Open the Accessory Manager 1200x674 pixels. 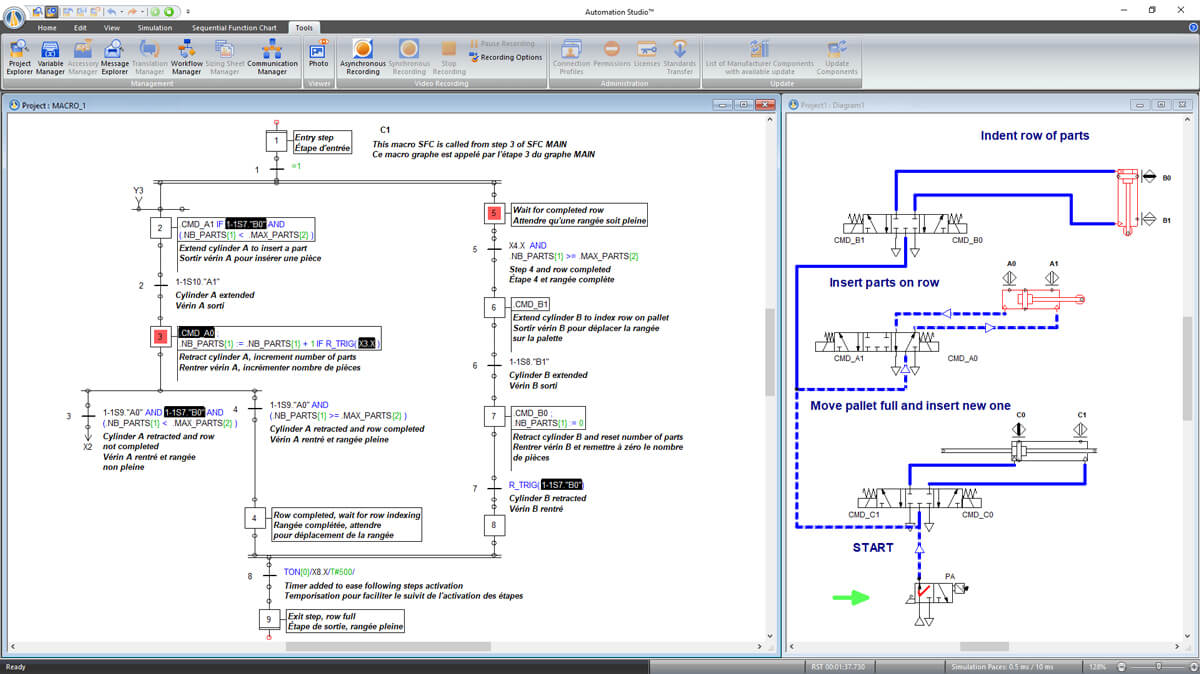tap(83, 57)
